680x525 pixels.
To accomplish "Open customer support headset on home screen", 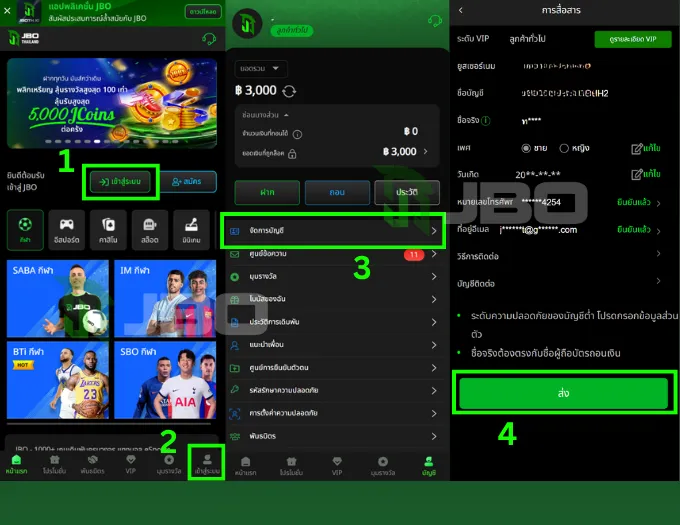I will 209,39.
